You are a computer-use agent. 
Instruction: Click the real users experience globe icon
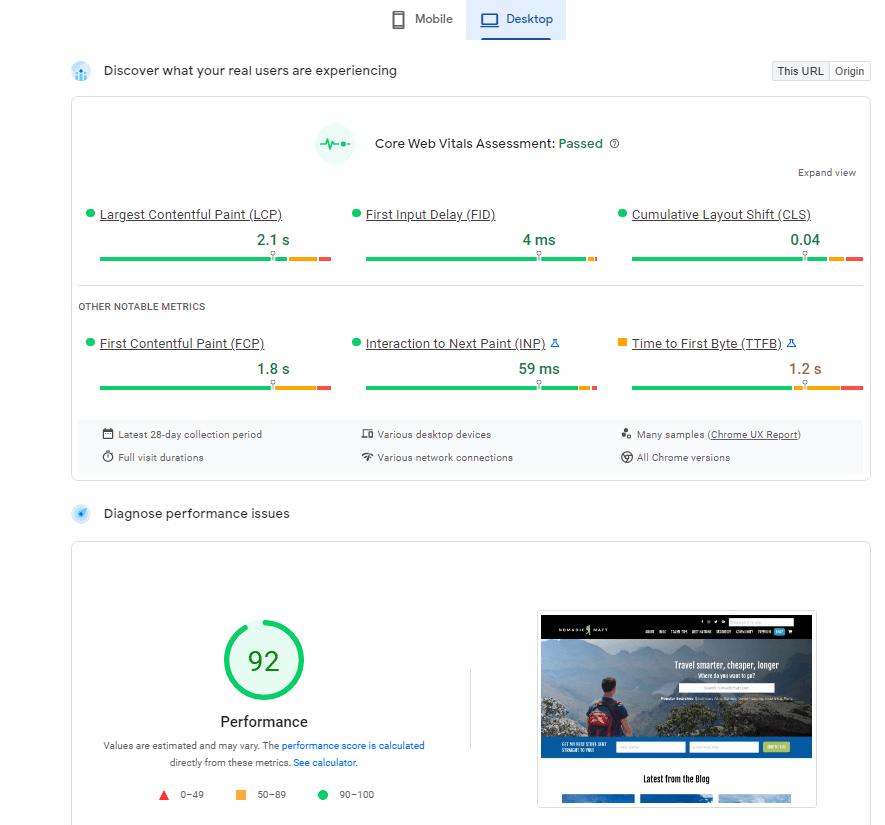(80, 71)
